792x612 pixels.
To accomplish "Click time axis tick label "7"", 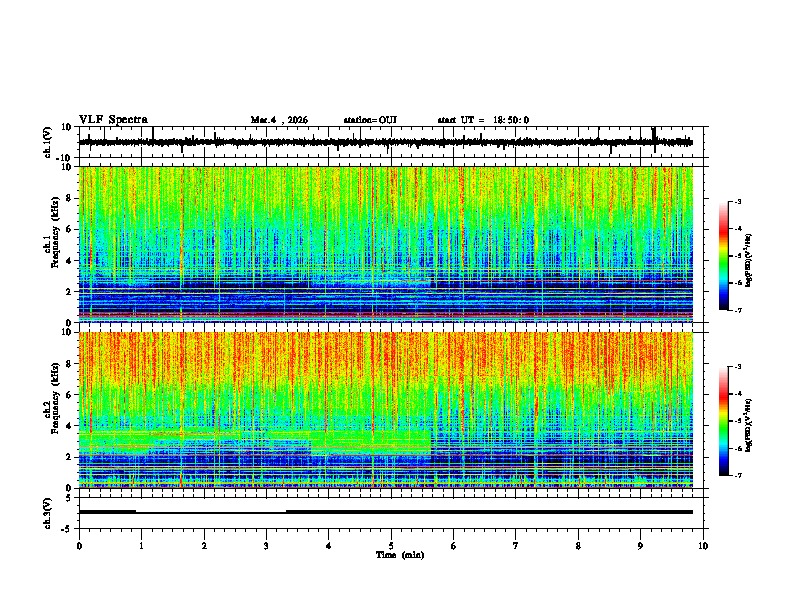I will click(x=516, y=546).
